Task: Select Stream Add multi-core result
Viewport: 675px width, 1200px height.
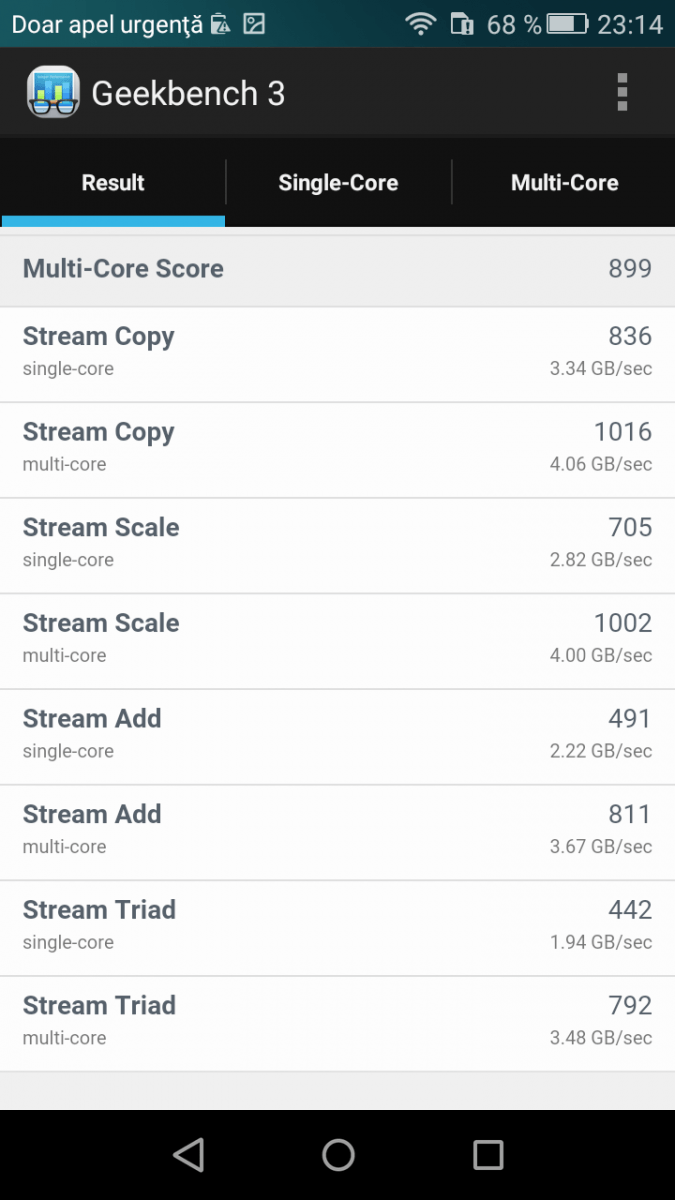Action: (337, 833)
